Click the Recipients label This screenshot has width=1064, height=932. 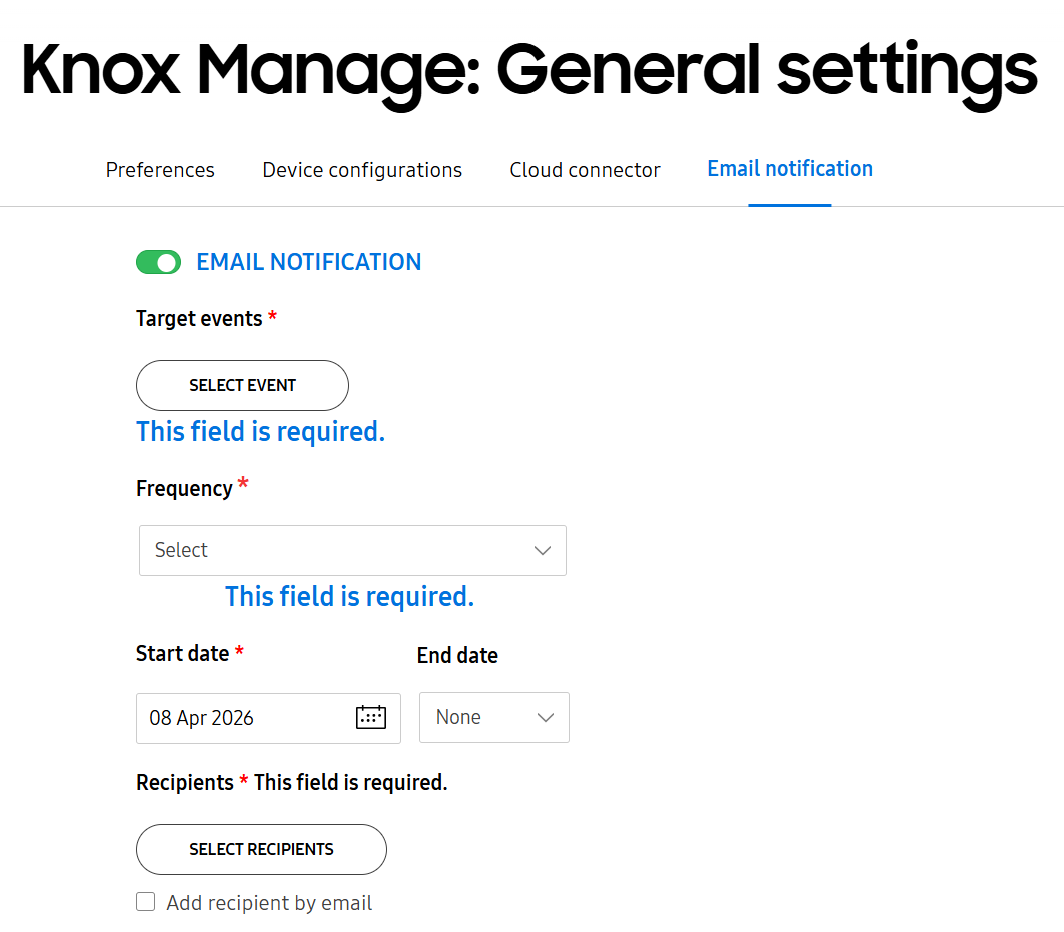click(185, 782)
